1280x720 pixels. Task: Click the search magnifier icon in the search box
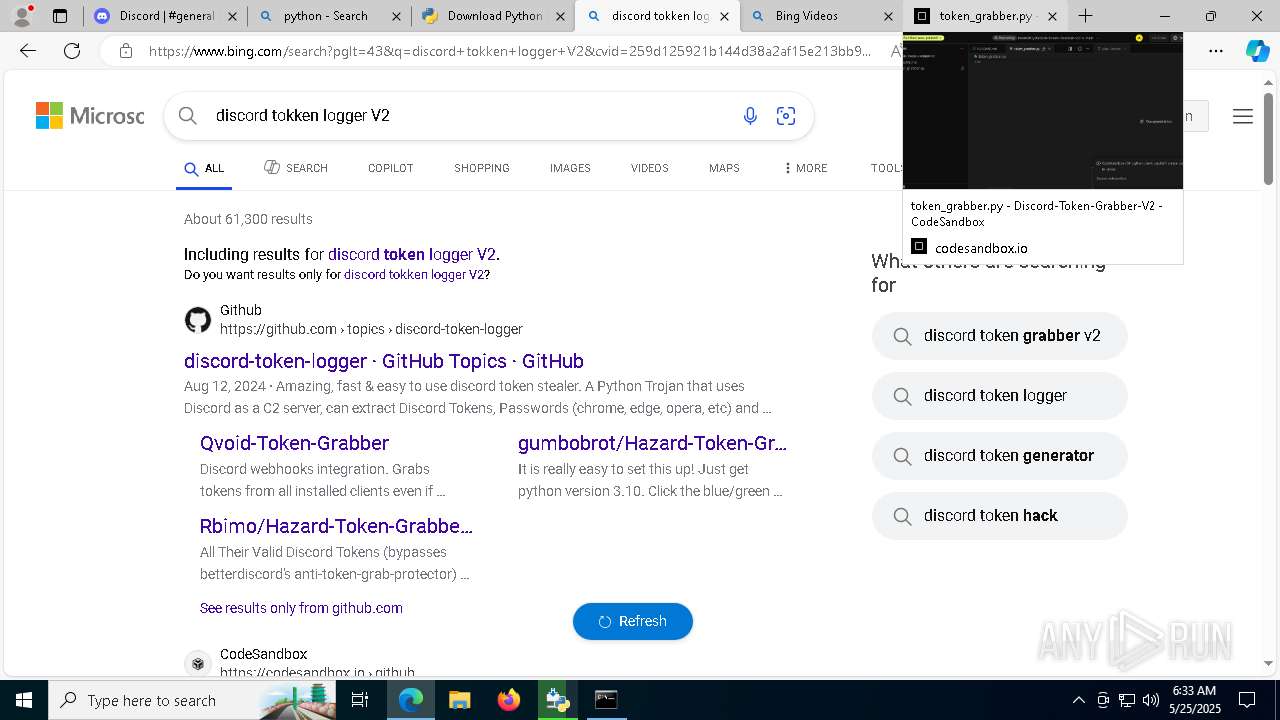(x=187, y=116)
